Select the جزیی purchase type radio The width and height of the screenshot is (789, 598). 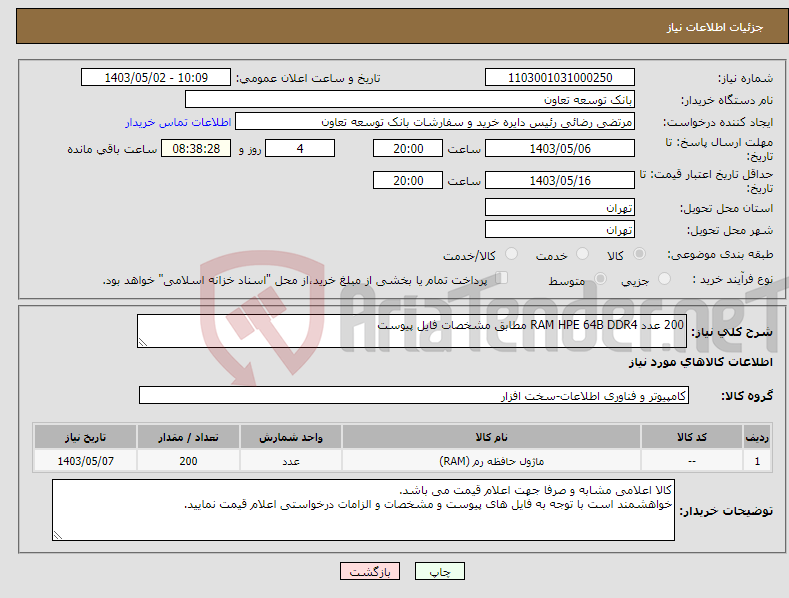point(665,279)
